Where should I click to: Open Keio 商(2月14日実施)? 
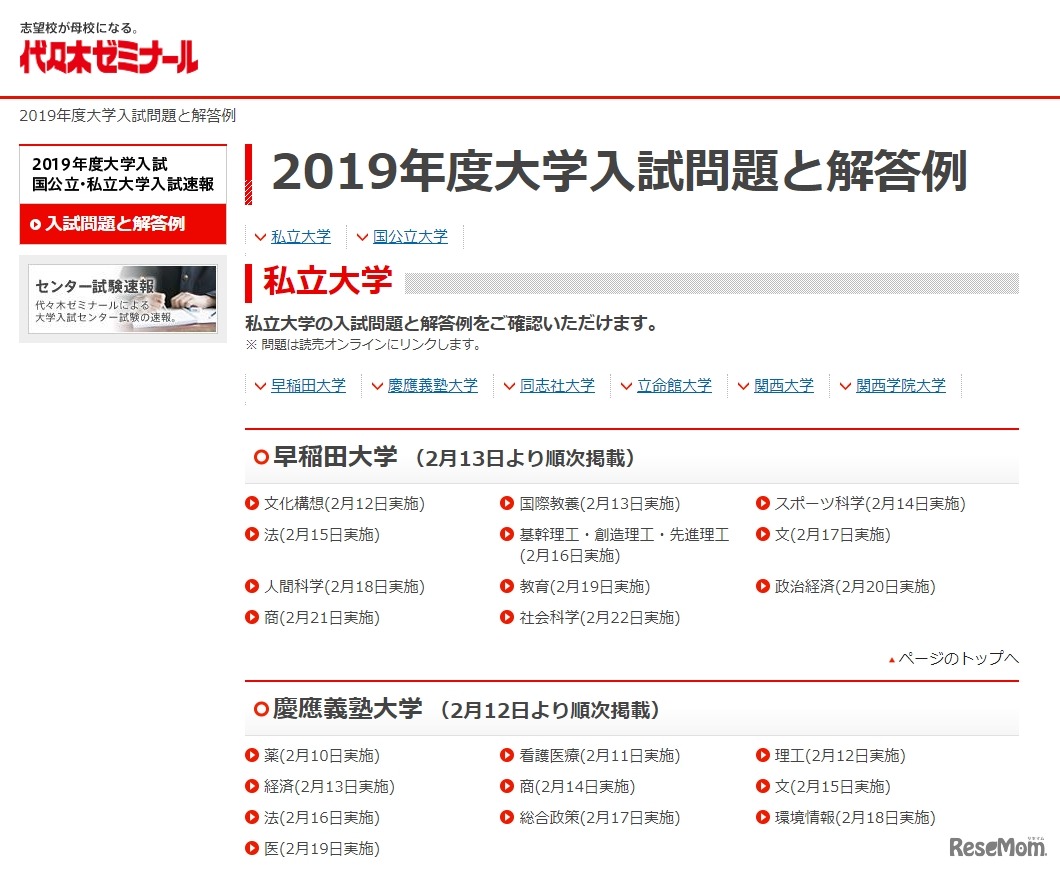(577, 787)
